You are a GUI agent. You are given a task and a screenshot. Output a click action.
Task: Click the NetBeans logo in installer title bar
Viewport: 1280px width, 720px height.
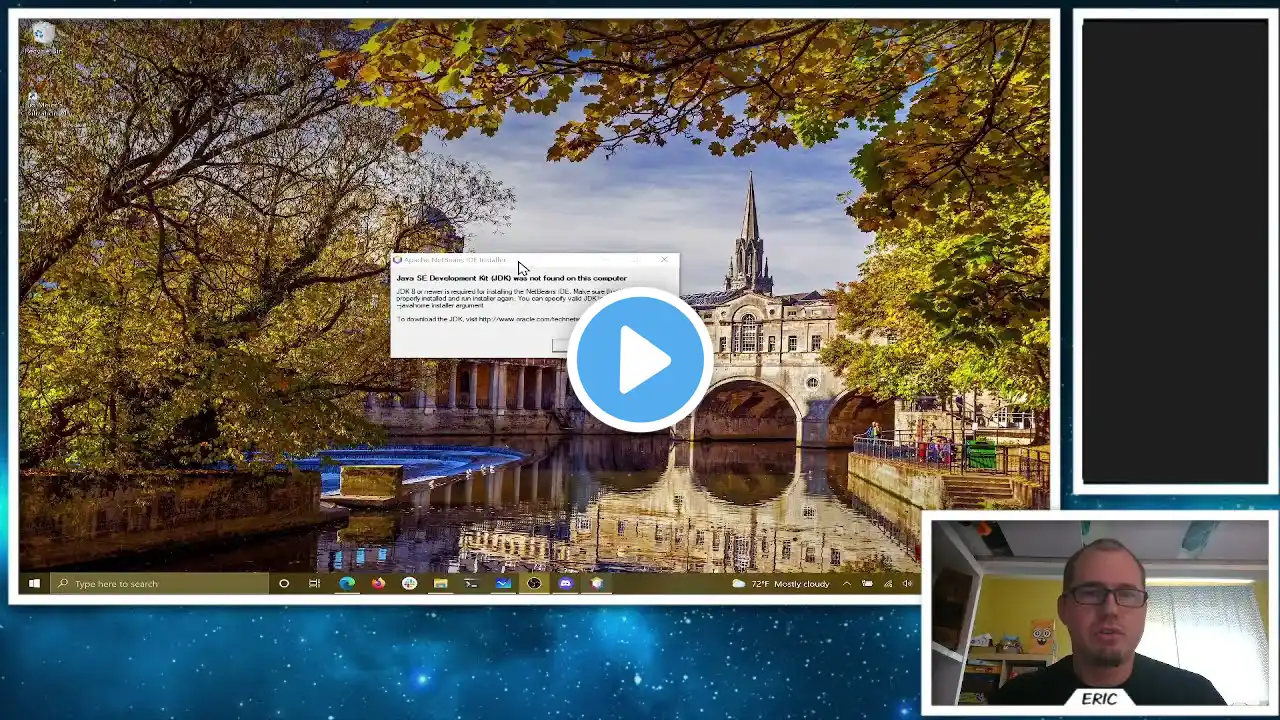(397, 260)
